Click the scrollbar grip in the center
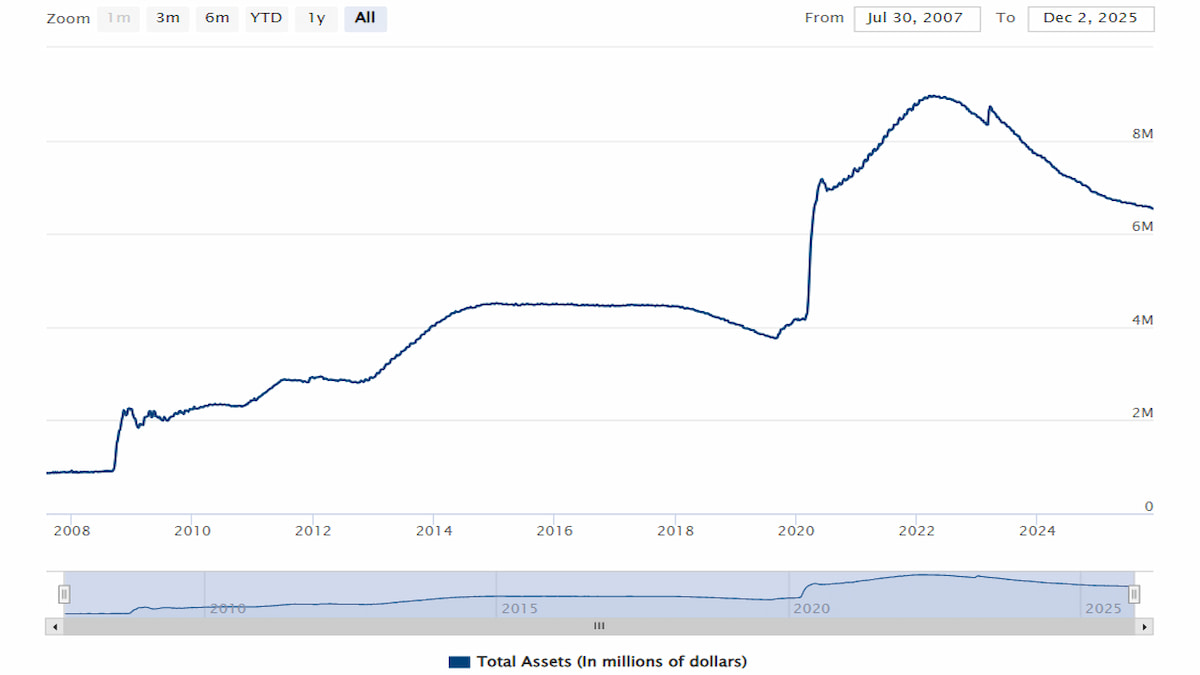The width and height of the screenshot is (1200, 675). (x=599, y=626)
